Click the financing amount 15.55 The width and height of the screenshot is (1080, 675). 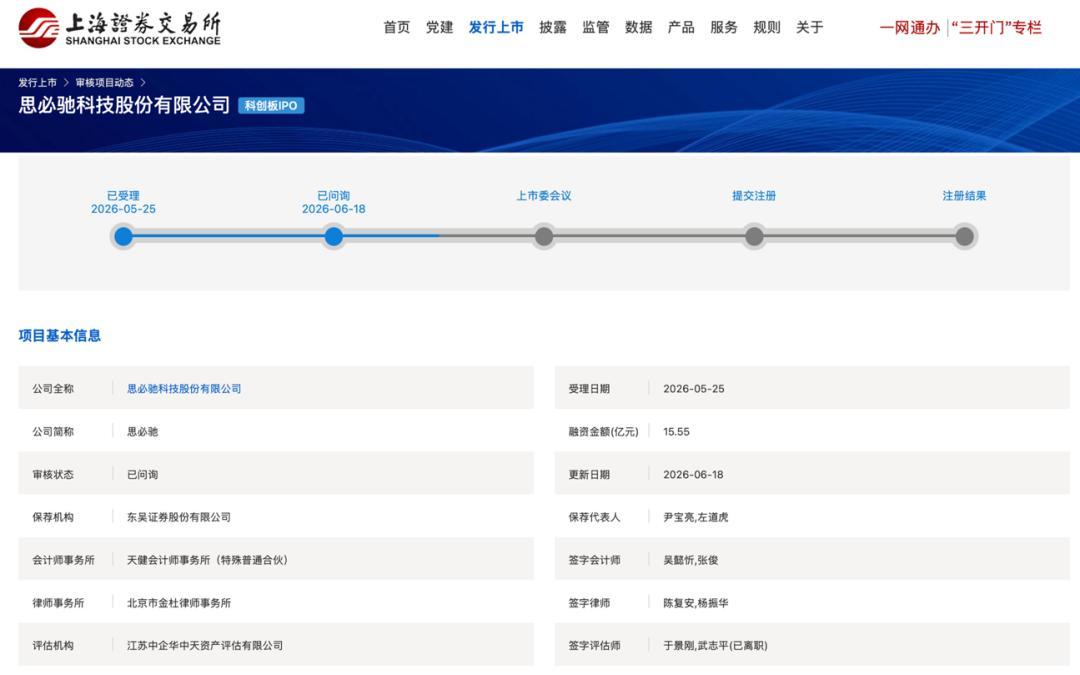[676, 432]
